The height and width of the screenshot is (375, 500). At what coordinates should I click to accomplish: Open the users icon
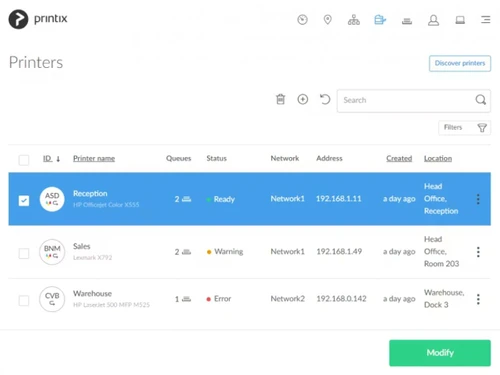click(x=433, y=20)
